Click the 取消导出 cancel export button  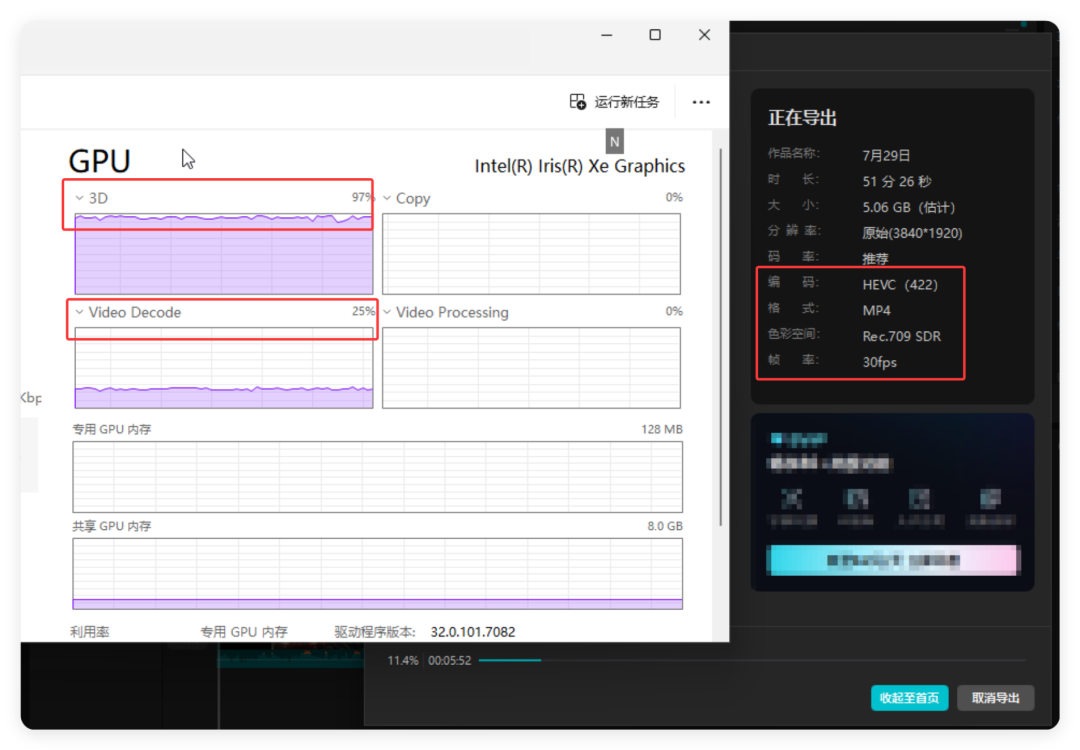tap(995, 698)
